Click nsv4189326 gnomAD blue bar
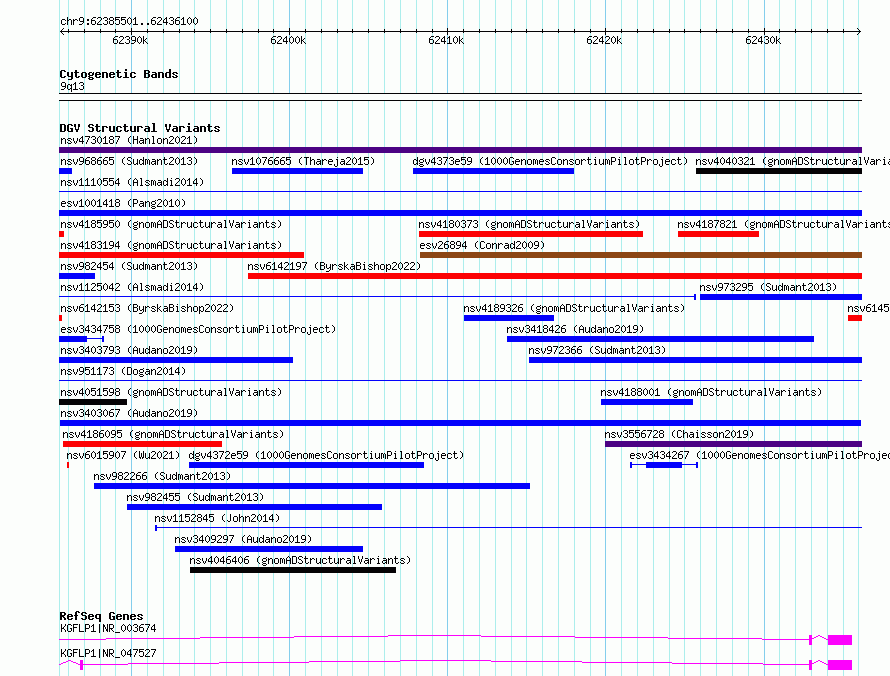 [509, 318]
